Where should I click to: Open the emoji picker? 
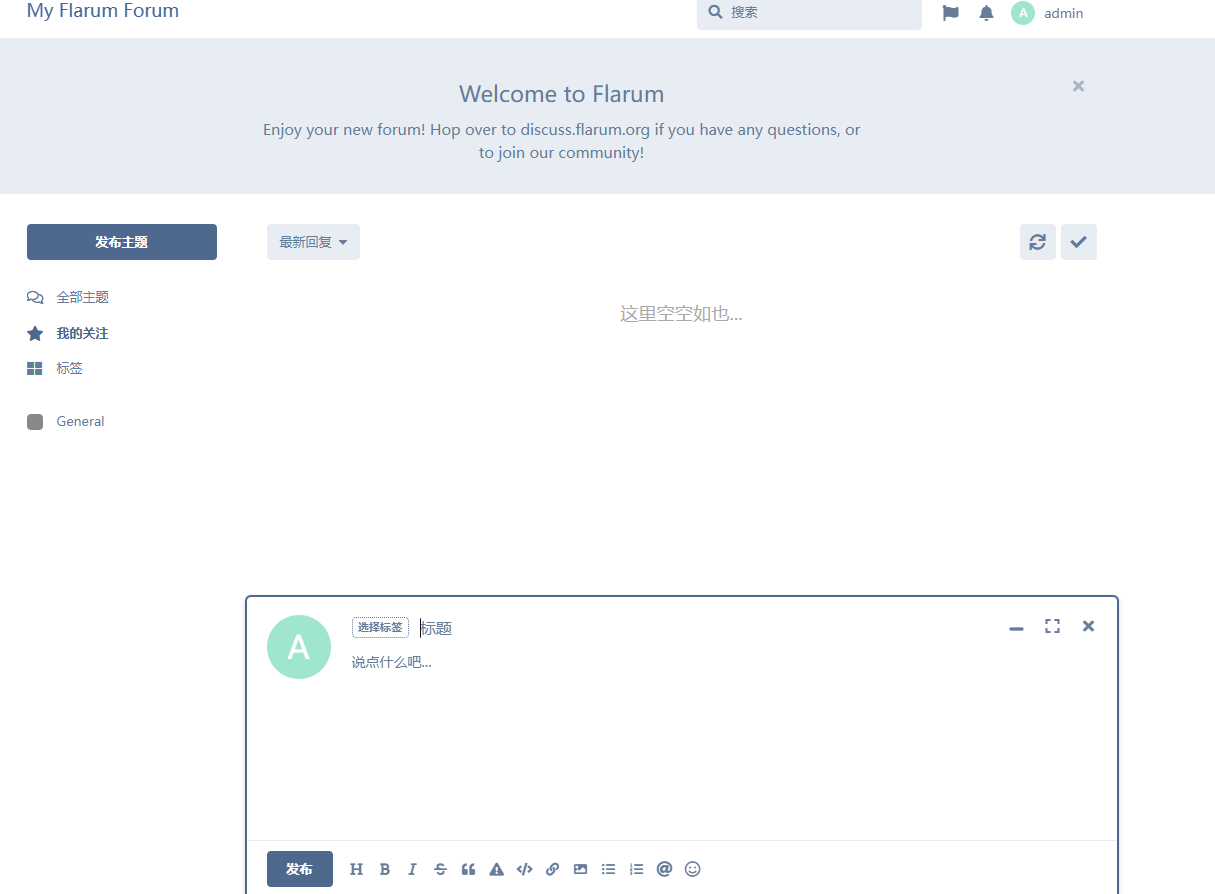692,869
